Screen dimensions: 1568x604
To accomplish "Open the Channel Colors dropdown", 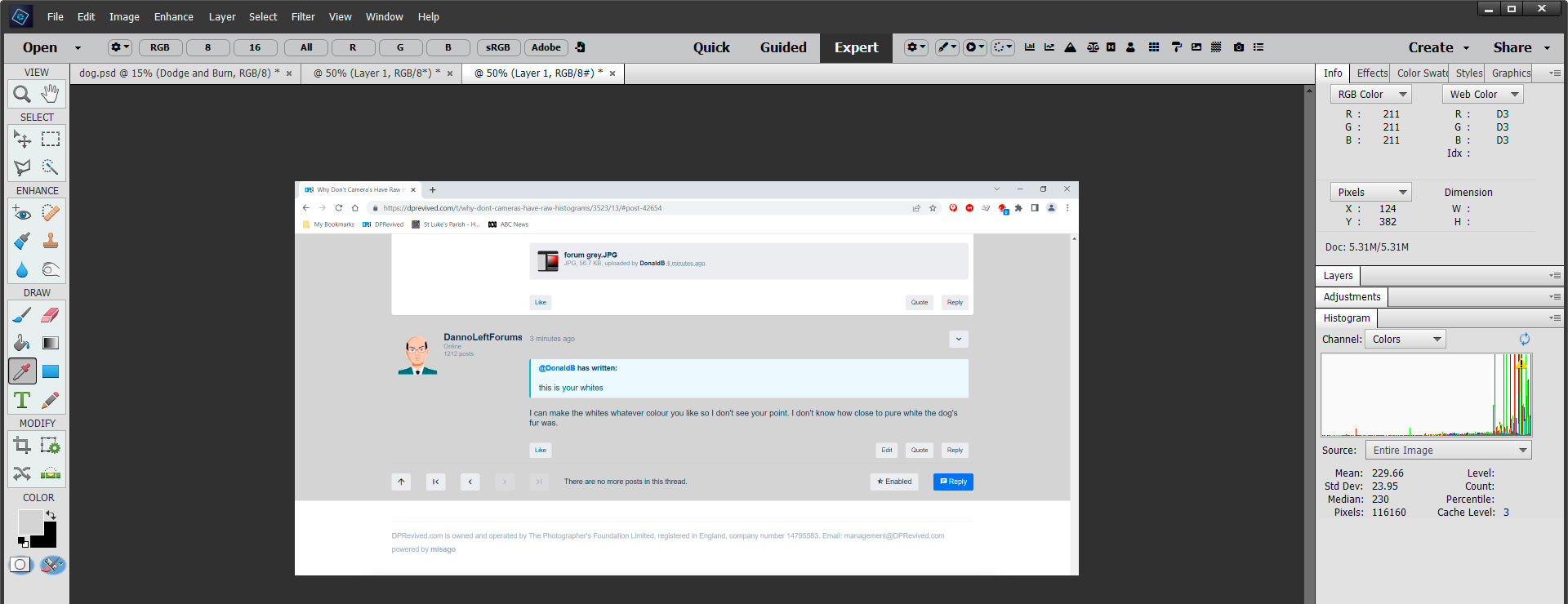I will pyautogui.click(x=1405, y=340).
